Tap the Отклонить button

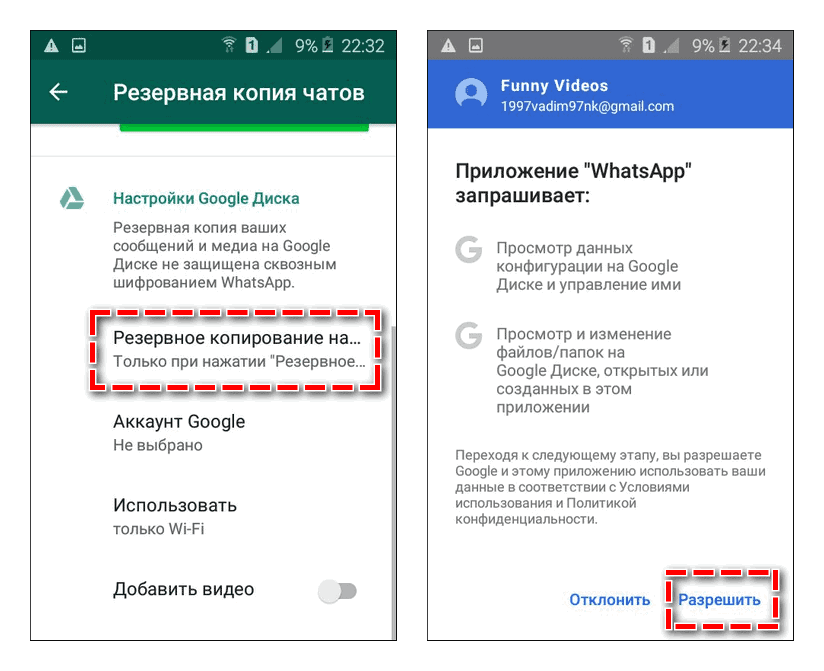click(610, 600)
